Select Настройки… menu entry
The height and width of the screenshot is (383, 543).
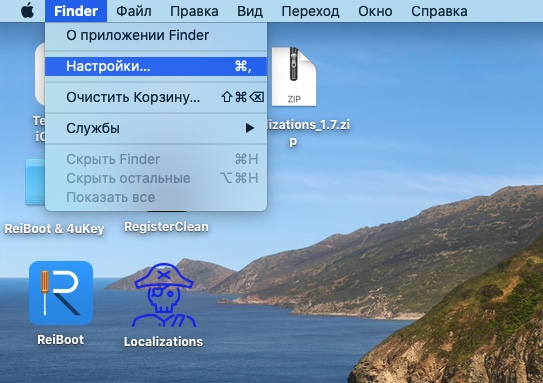point(156,66)
